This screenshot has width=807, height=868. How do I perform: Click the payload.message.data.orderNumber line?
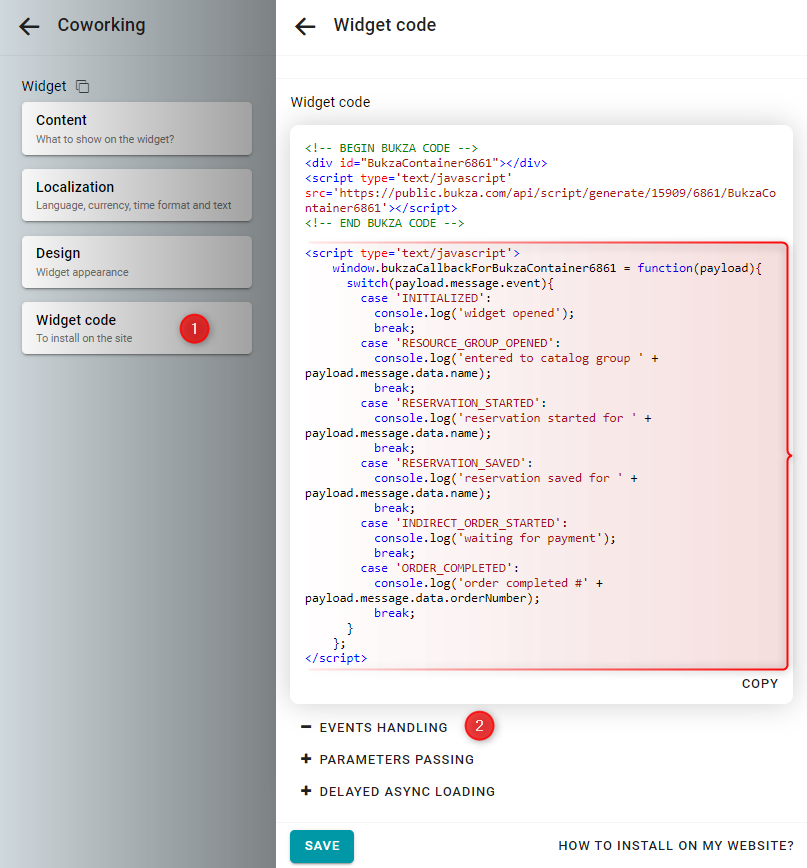coord(422,598)
